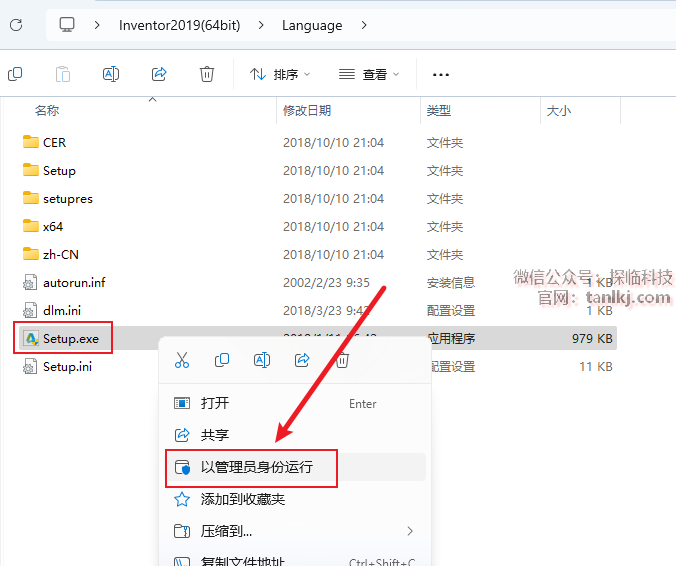The width and height of the screenshot is (676, 566).
Task: Delete file using toolbar trash icon
Action: tap(207, 74)
